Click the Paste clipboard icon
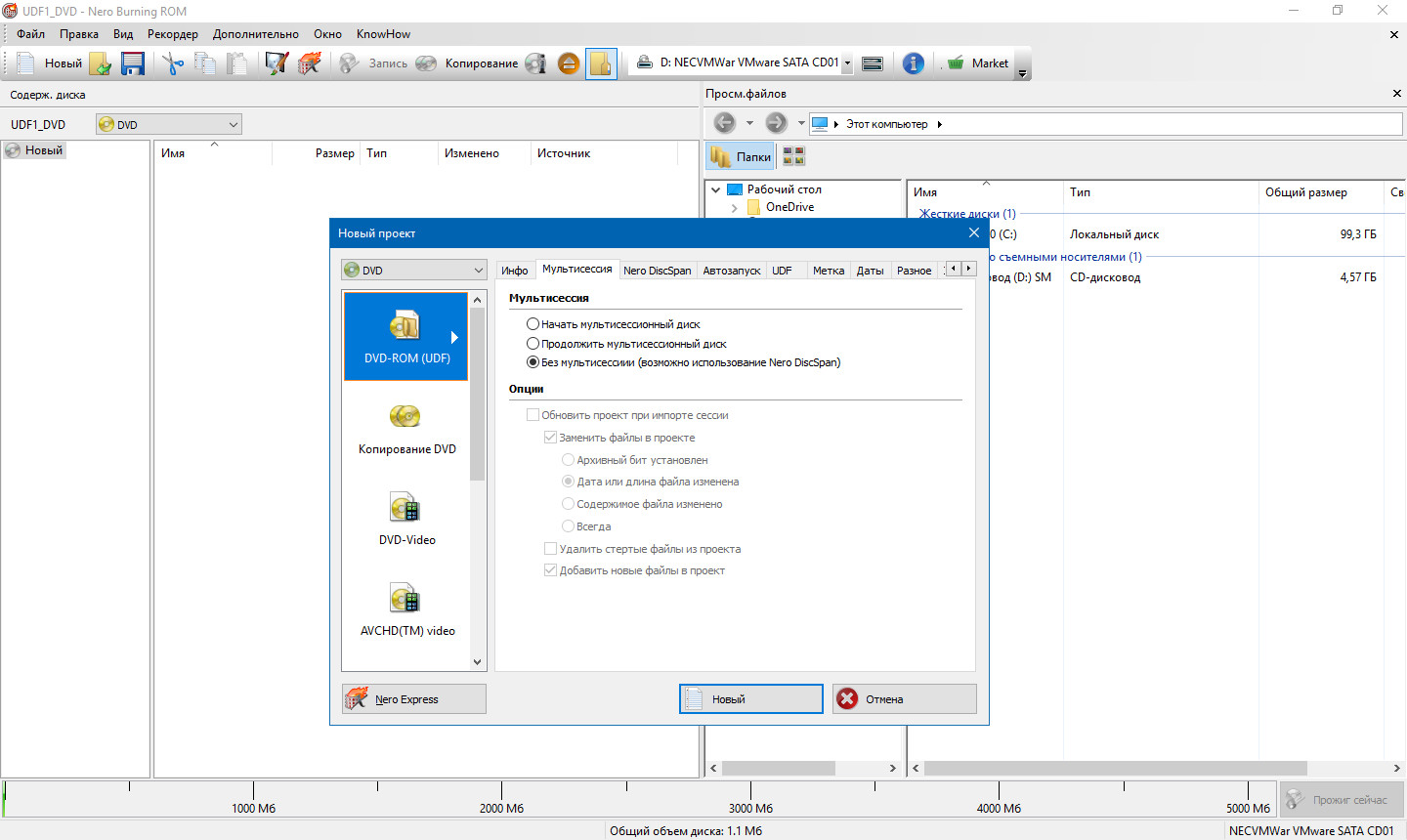This screenshot has height=840, width=1407. [237, 63]
